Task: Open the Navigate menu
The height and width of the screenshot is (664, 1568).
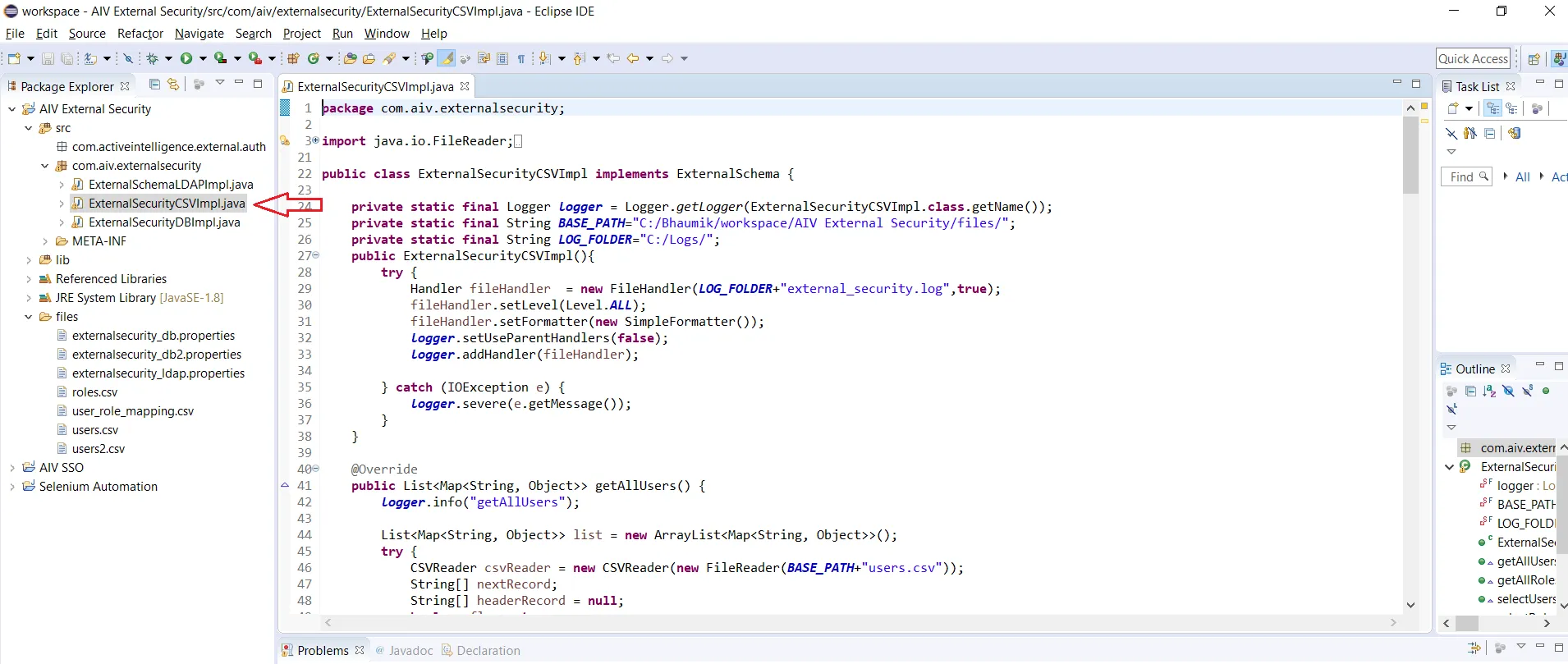Action: [x=199, y=34]
